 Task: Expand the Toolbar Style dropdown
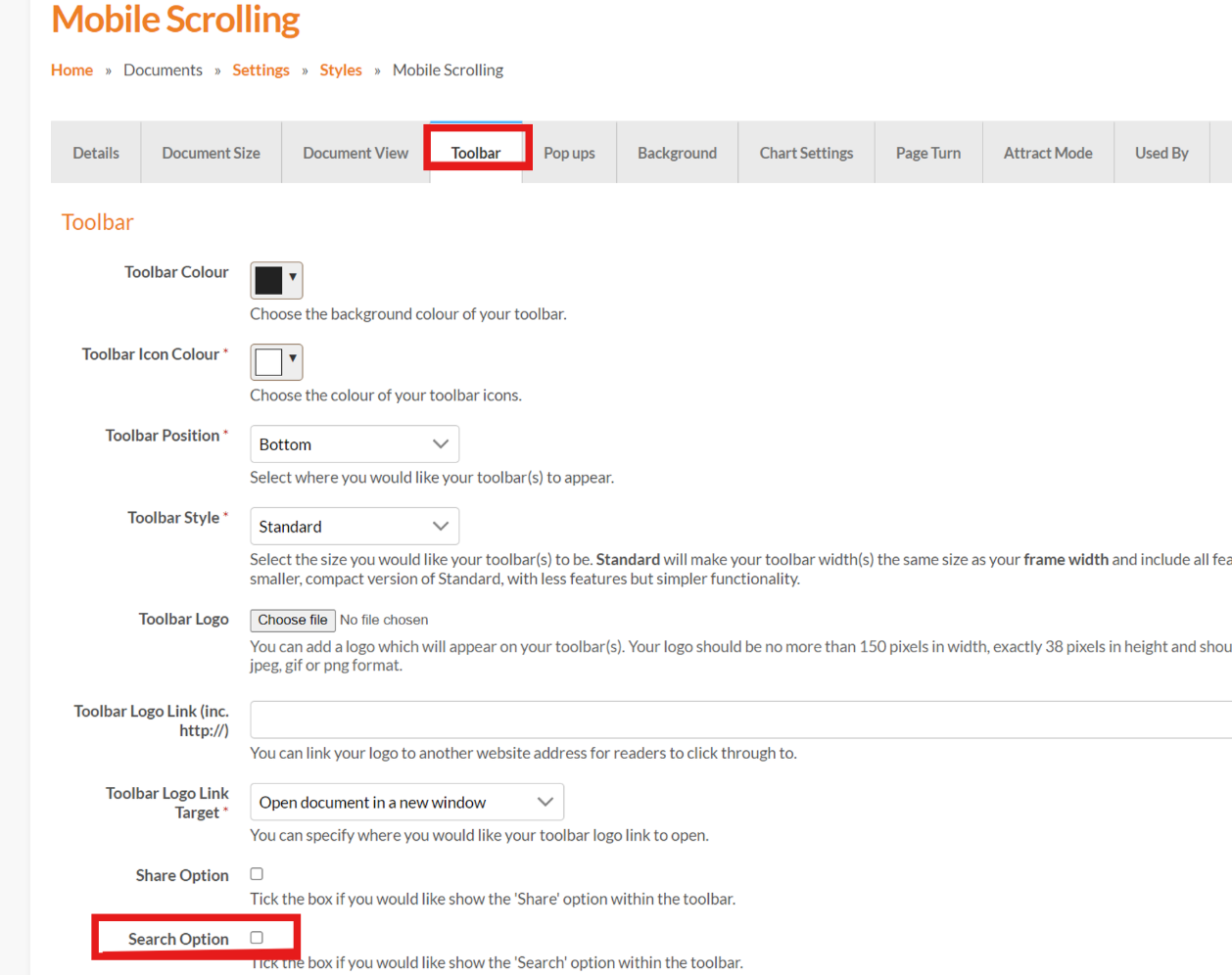[354, 527]
